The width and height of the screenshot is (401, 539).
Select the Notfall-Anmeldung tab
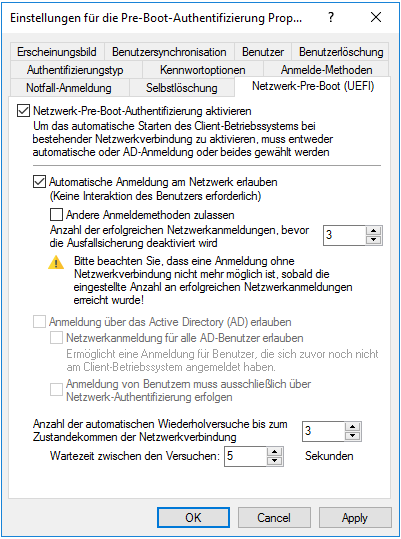[x=69, y=88]
